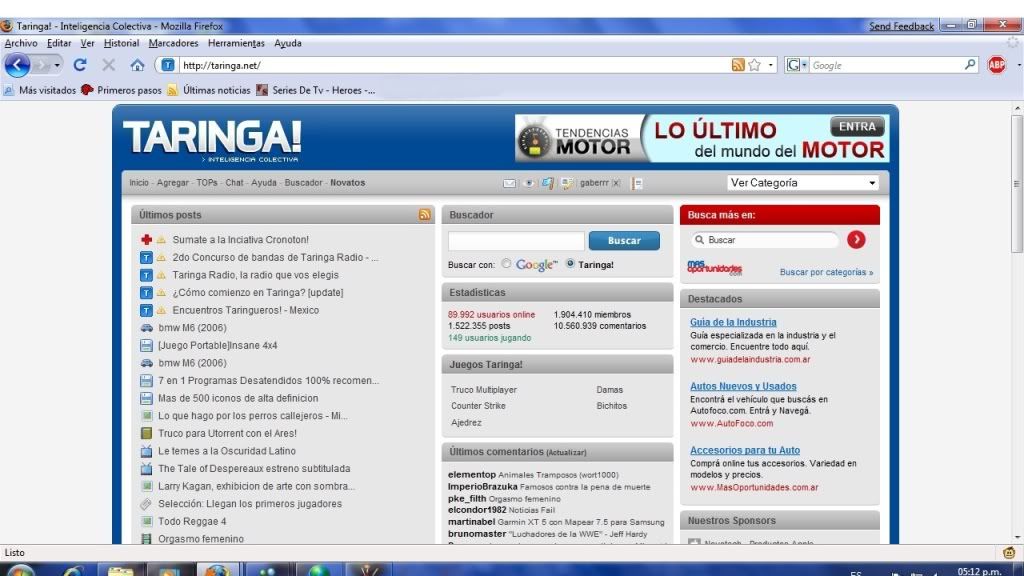Open the drafts notes icon before gaberrr
This screenshot has height=576, width=1024.
(567, 184)
